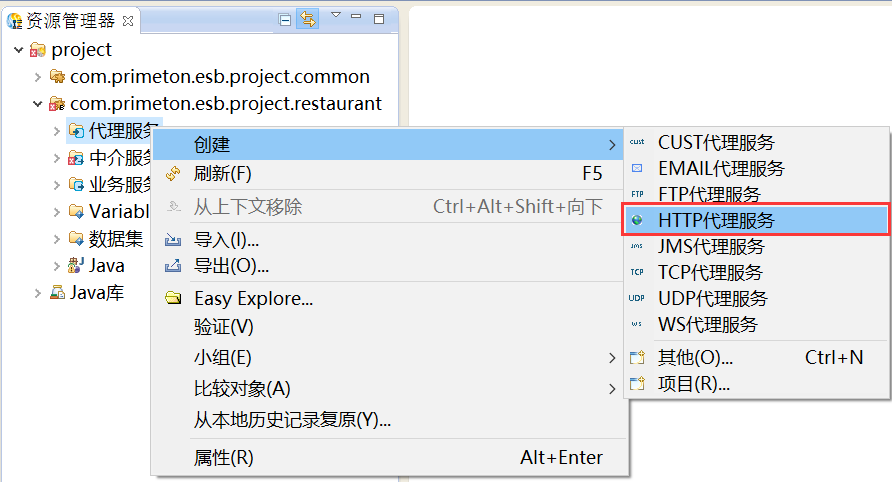Click the Java库 library icon
Screen dimensions: 892x482
coord(57,293)
